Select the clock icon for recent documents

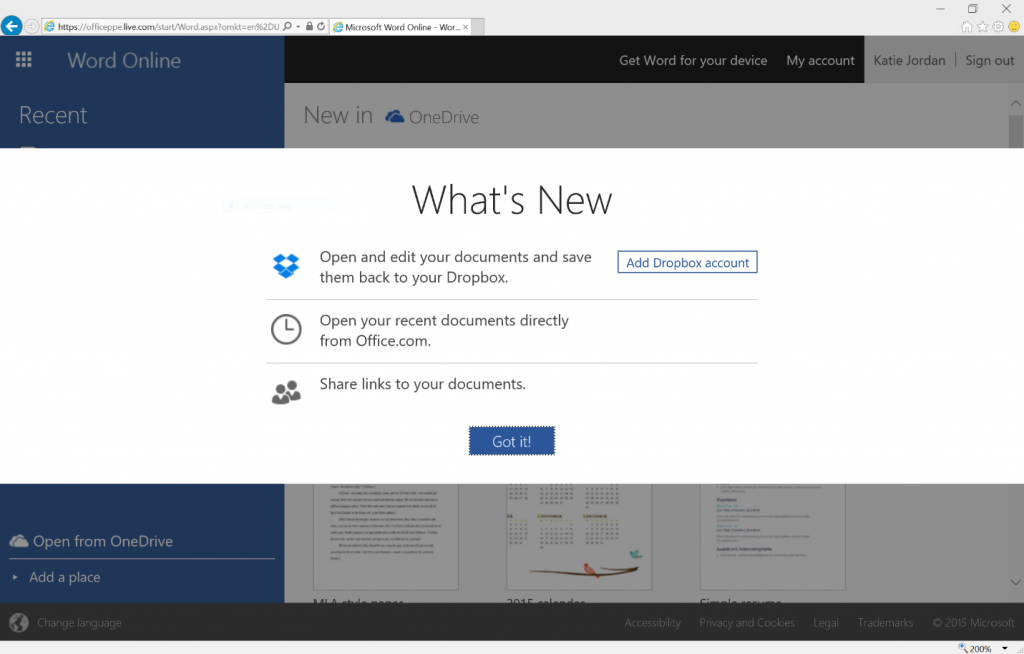click(287, 329)
